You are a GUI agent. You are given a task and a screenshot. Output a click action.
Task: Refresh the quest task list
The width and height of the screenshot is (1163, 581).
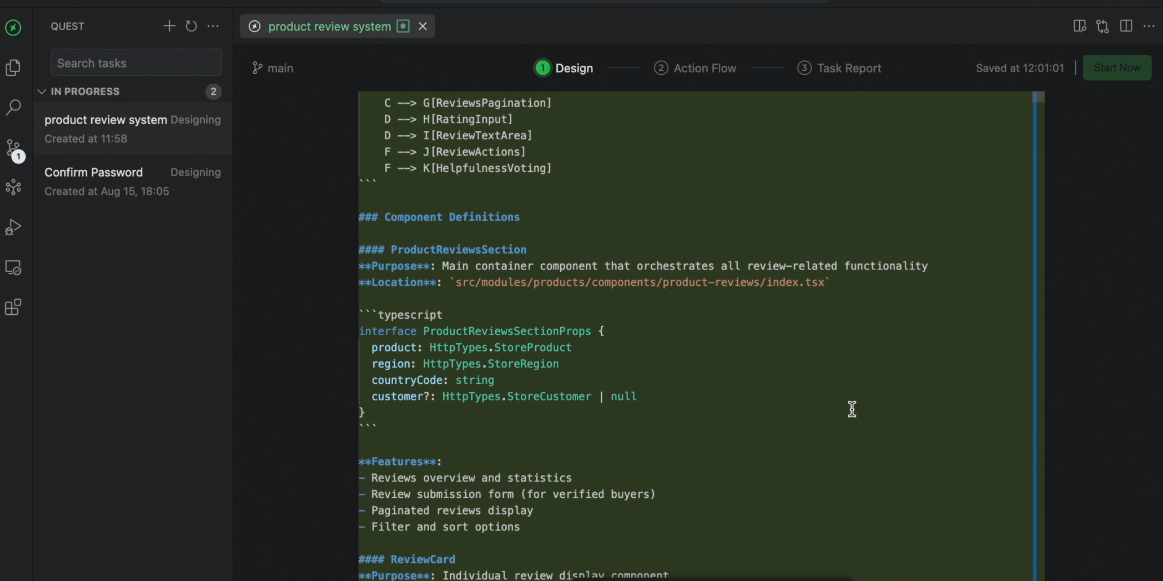point(191,26)
